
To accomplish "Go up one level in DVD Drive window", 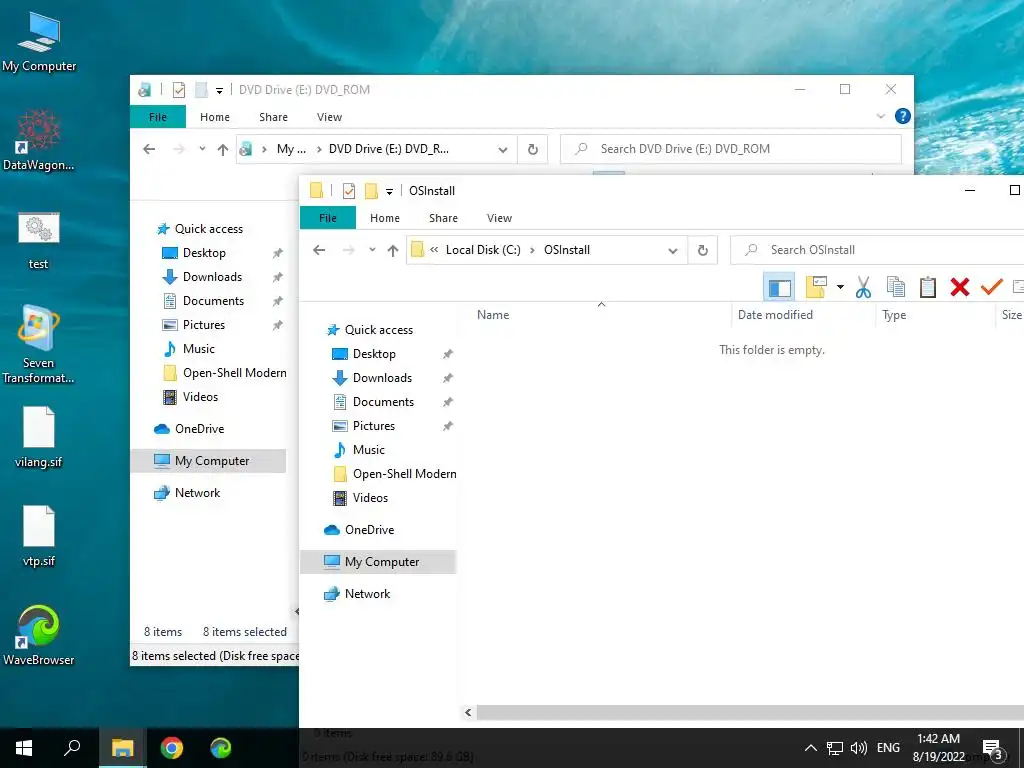I will tap(223, 149).
